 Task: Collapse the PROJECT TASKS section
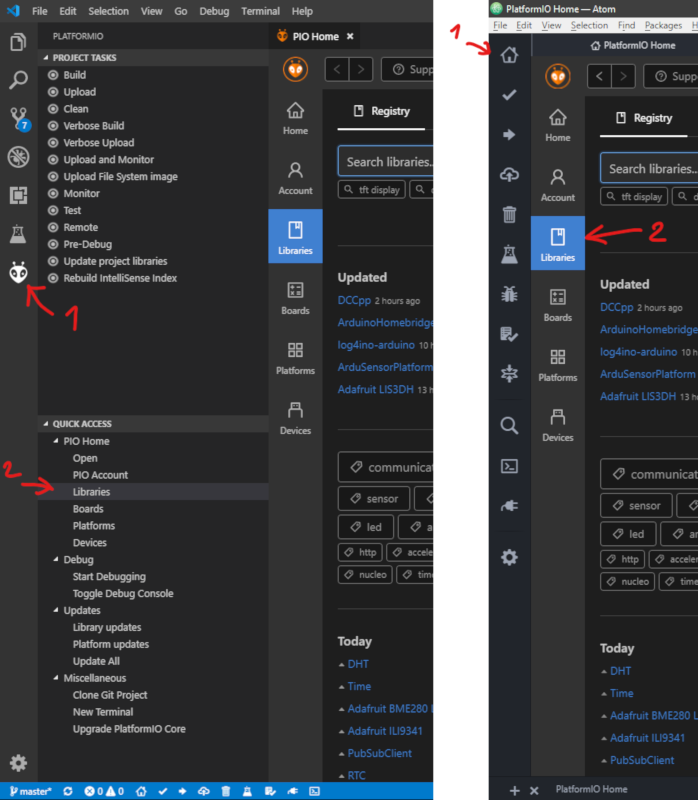(x=46, y=58)
